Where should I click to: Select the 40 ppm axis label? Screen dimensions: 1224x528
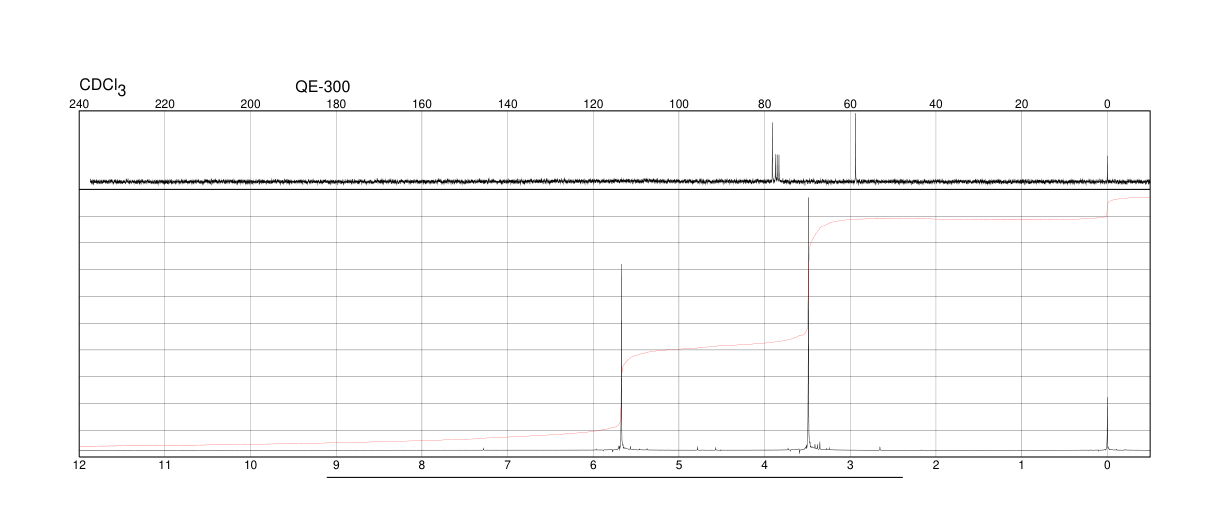[x=936, y=104]
